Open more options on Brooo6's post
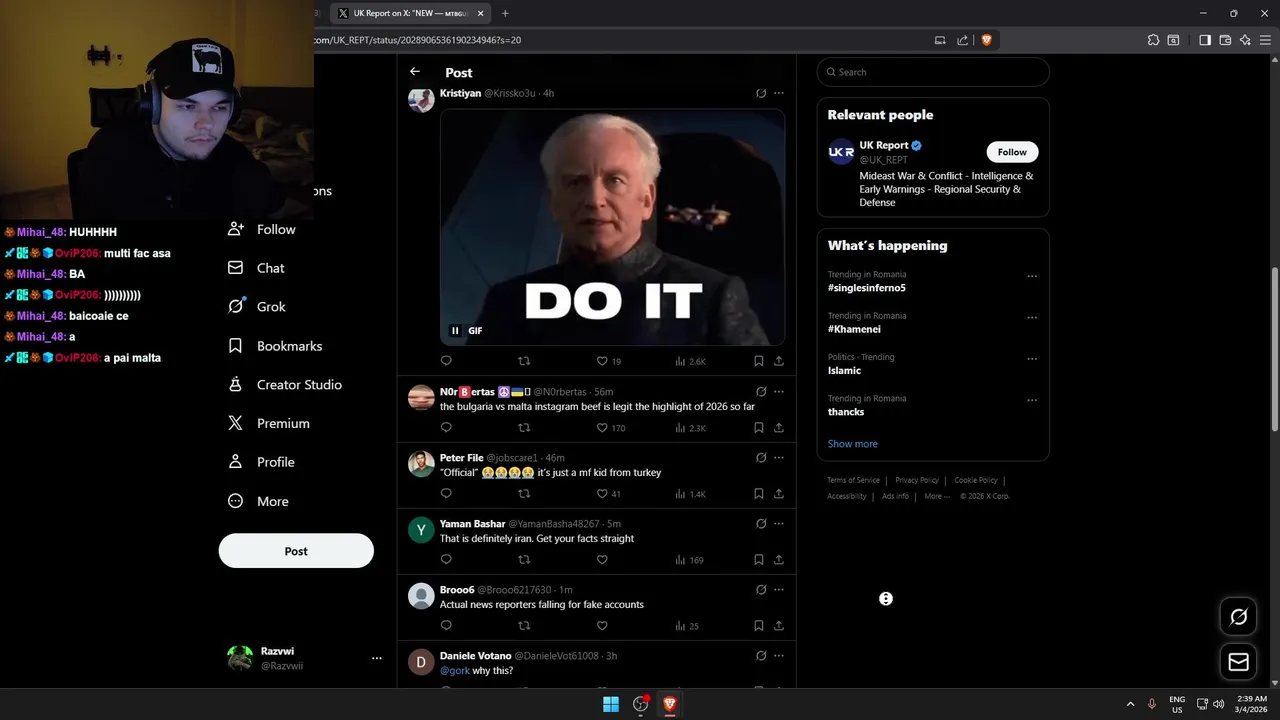The image size is (1280, 720). click(x=779, y=590)
